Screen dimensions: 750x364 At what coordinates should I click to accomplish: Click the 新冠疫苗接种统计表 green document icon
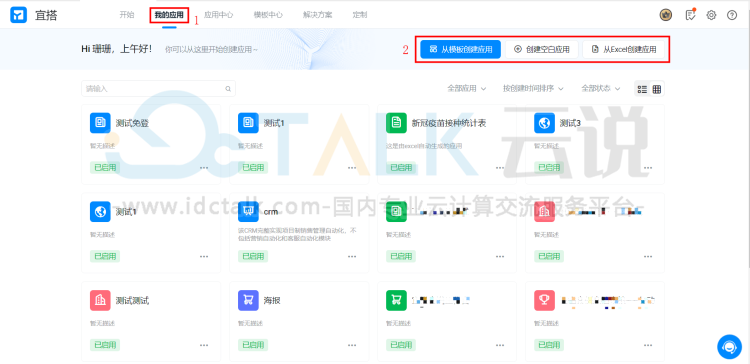396,123
